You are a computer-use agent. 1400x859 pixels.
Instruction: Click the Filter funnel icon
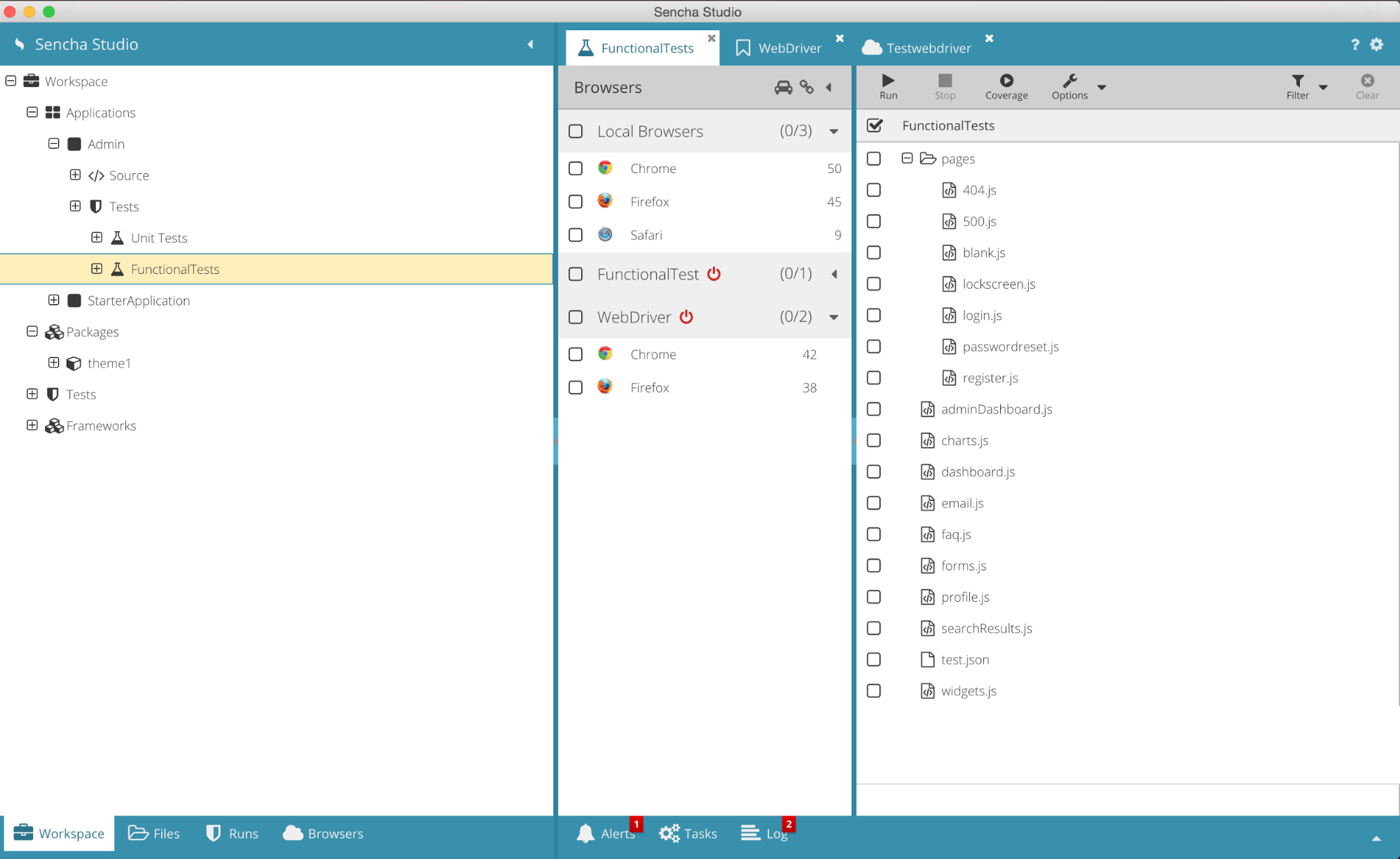click(x=1298, y=81)
